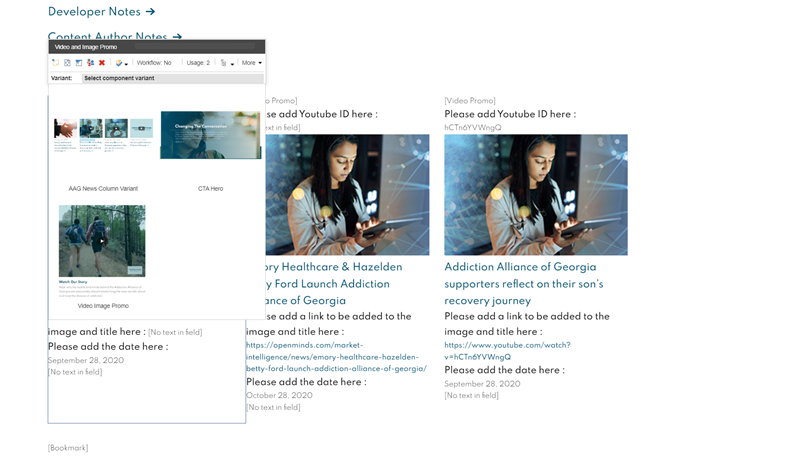Click the Video and Image Promo title bar
The height and width of the screenshot is (464, 800).
(x=157, y=47)
